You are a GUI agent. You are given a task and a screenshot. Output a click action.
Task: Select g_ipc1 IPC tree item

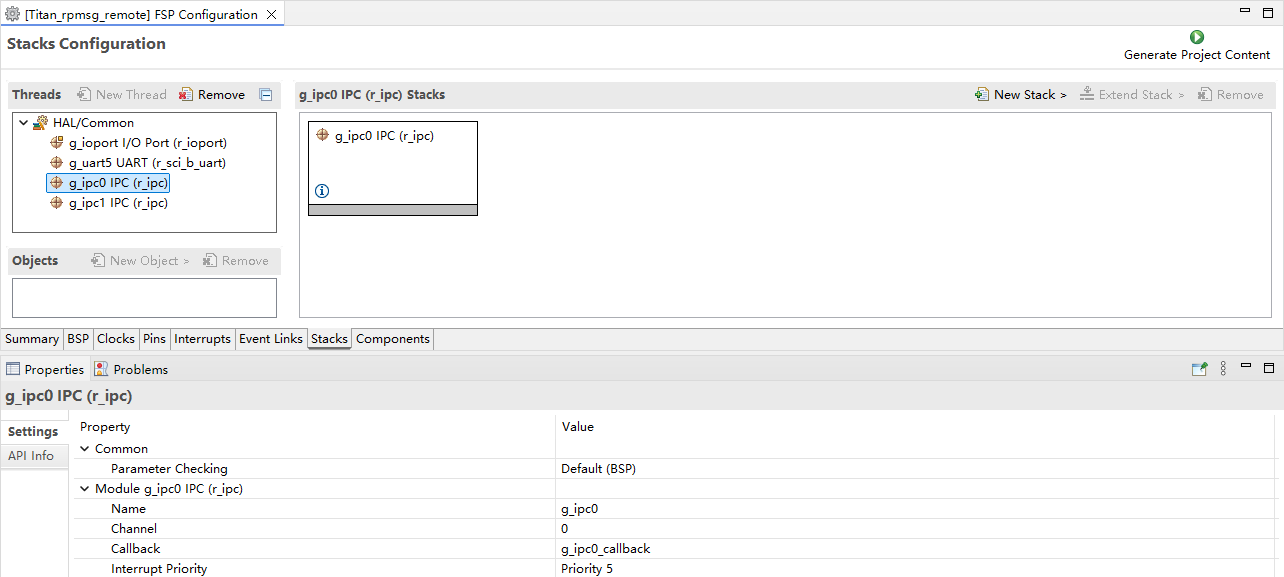click(x=117, y=203)
